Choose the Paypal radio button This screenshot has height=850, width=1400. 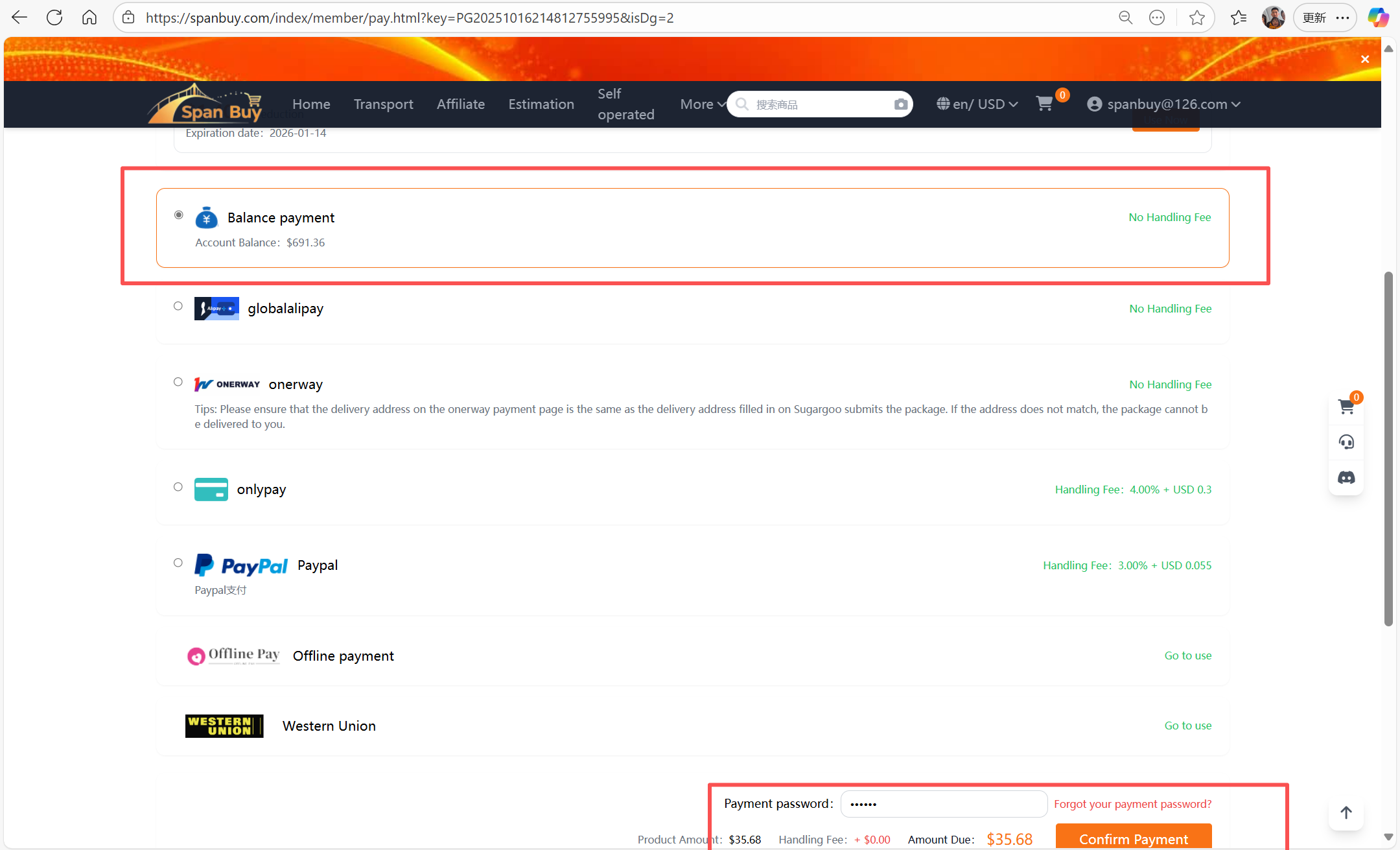pos(178,563)
